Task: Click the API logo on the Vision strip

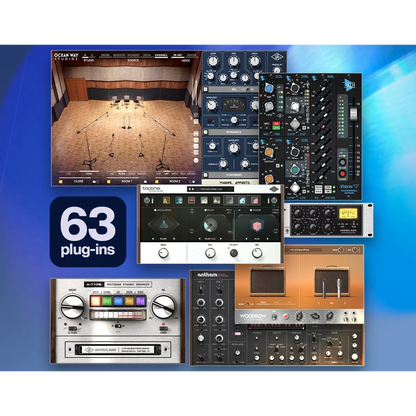Action: click(350, 85)
